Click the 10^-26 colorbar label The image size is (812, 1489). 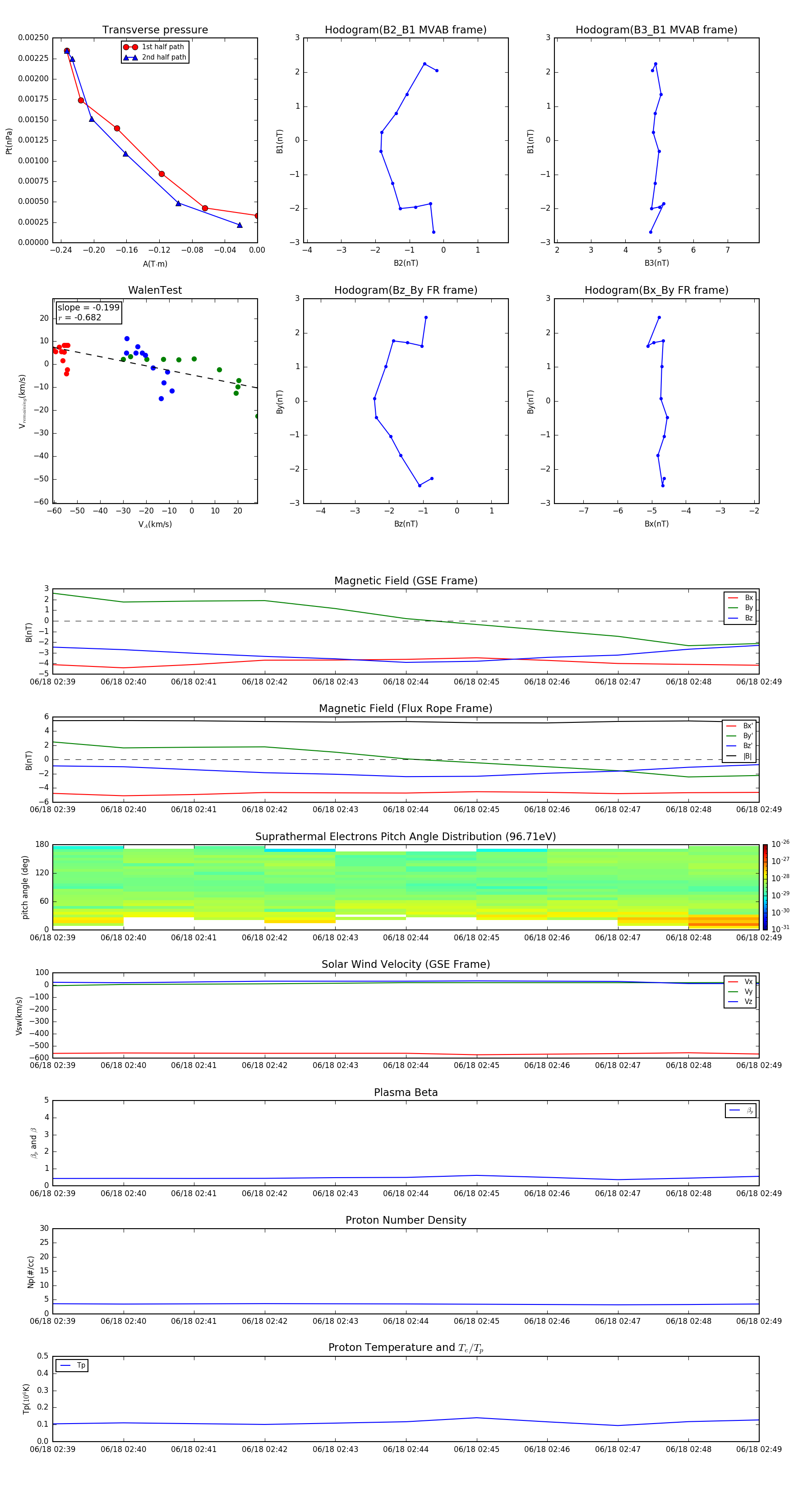[x=780, y=844]
